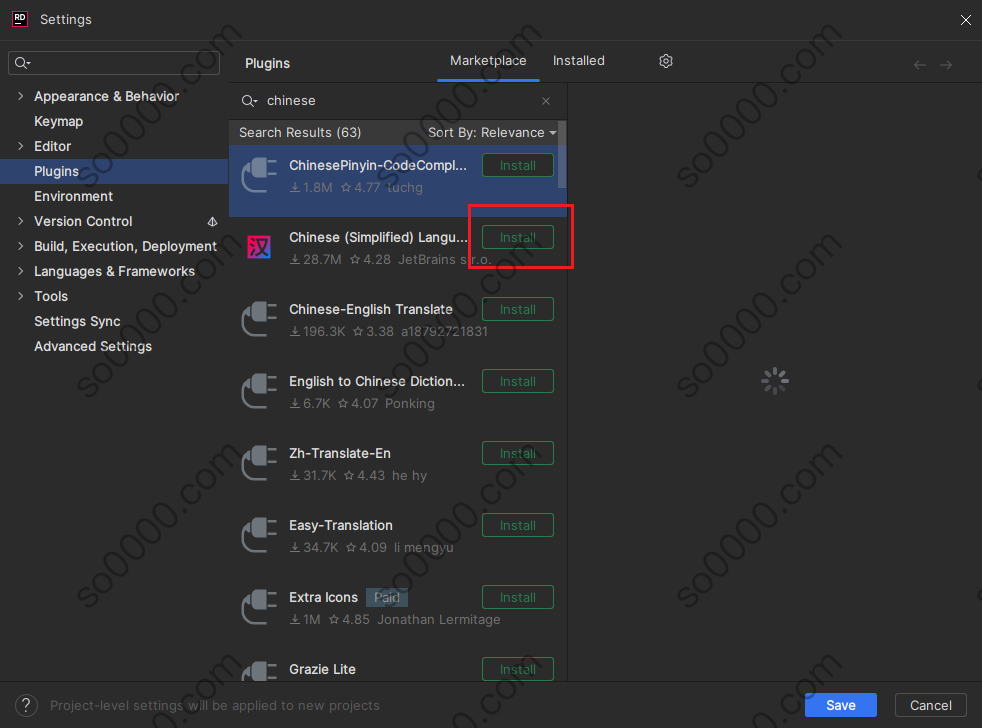Click the back navigation arrow
Screen dimensions: 982x728
920,65
